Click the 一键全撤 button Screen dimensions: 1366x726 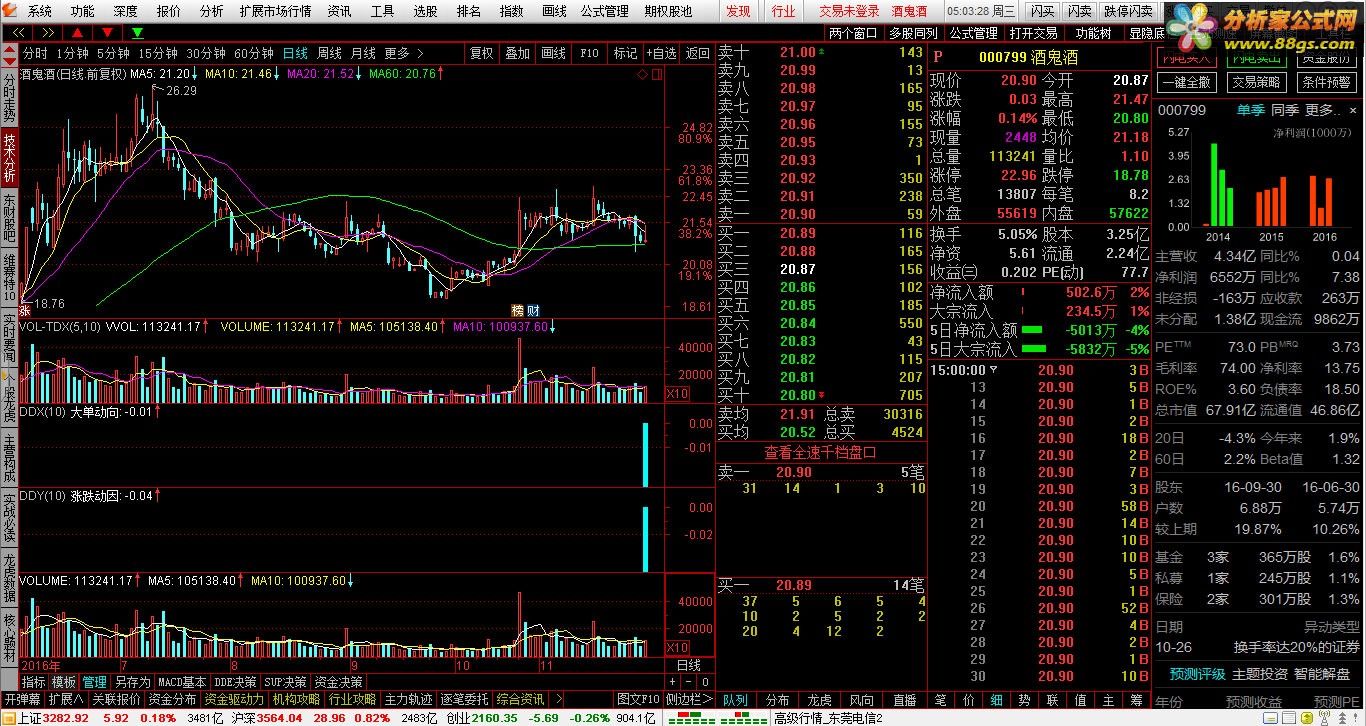pos(1186,82)
